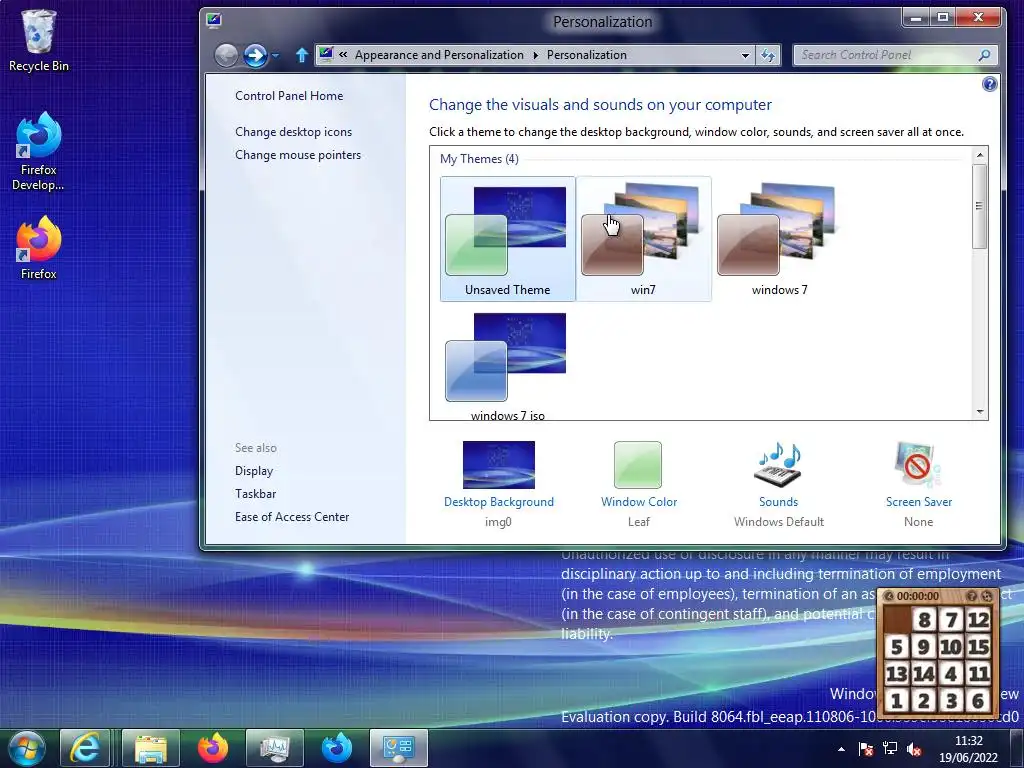Open the muted volume tray icon
This screenshot has height=768, width=1024.
pyautogui.click(x=914, y=749)
